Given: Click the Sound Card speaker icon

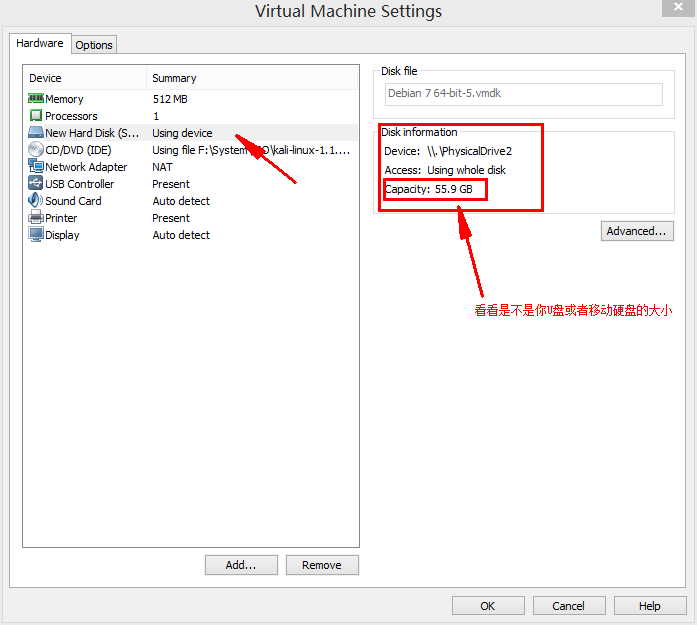Looking at the screenshot, I should point(36,200).
